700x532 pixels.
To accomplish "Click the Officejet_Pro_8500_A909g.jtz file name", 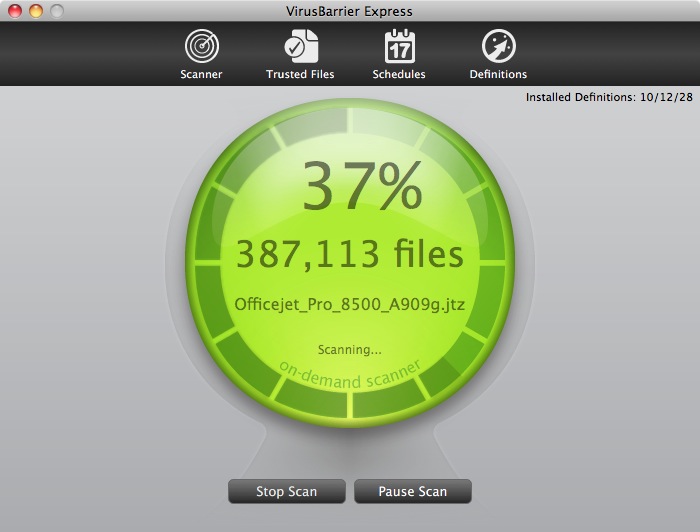I will pyautogui.click(x=350, y=305).
